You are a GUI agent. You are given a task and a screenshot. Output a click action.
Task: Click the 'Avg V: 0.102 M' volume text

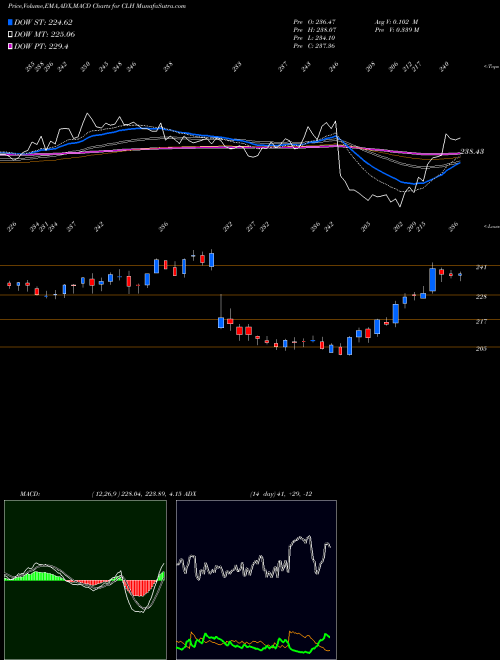click(x=396, y=21)
